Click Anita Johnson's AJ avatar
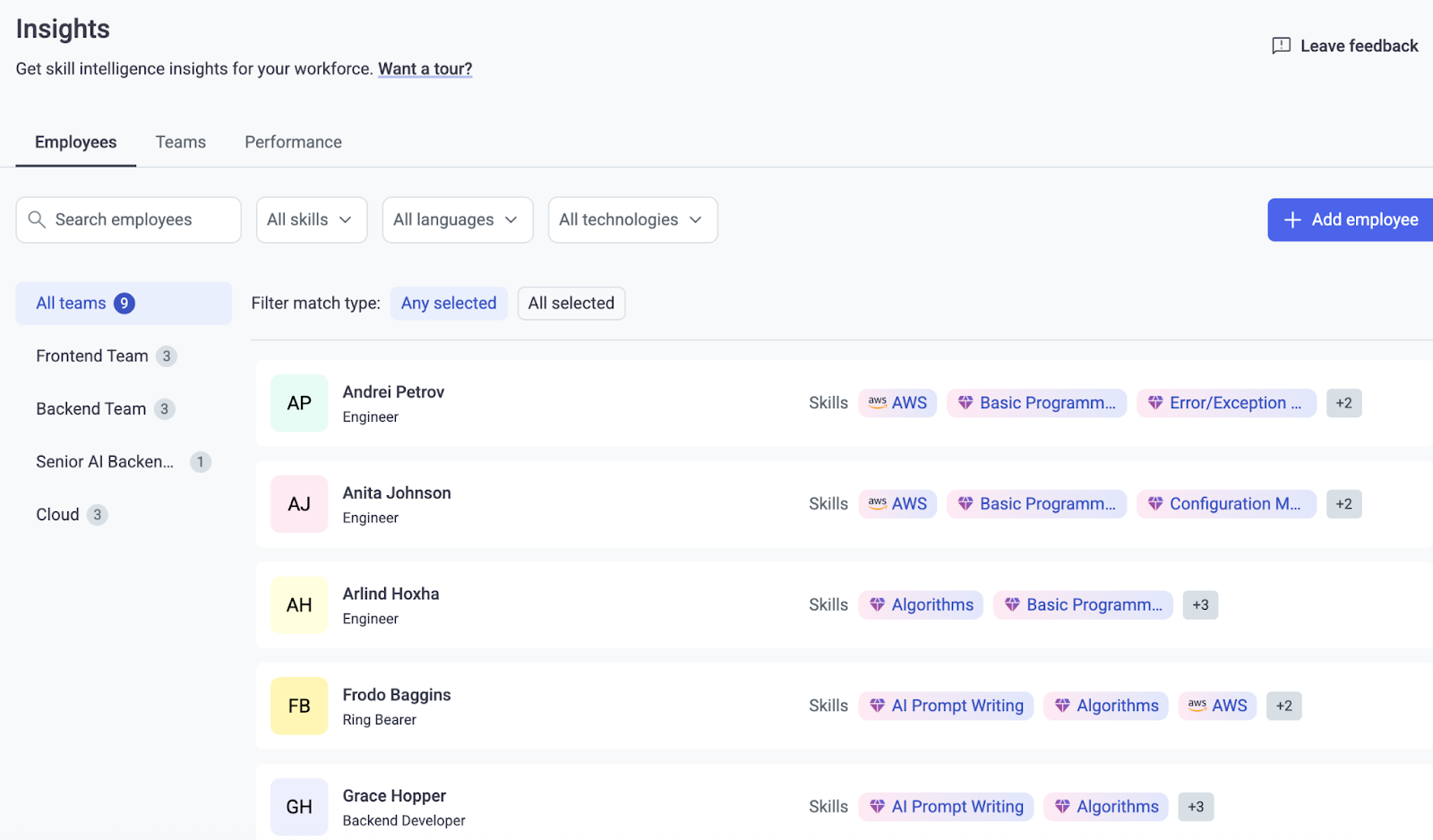The width and height of the screenshot is (1433, 840). [x=299, y=504]
